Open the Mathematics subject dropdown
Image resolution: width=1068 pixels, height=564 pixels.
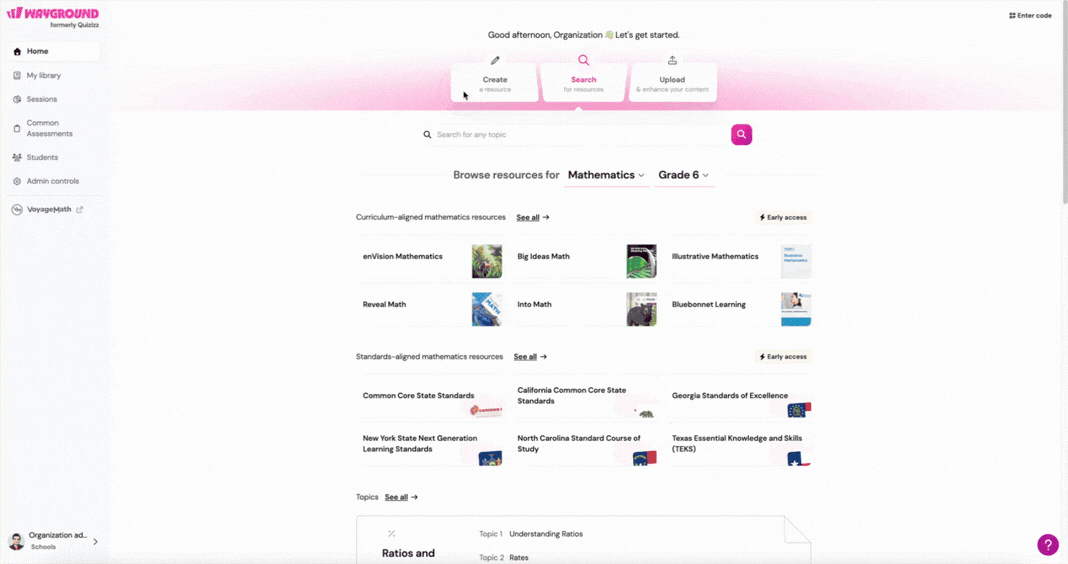click(x=606, y=175)
